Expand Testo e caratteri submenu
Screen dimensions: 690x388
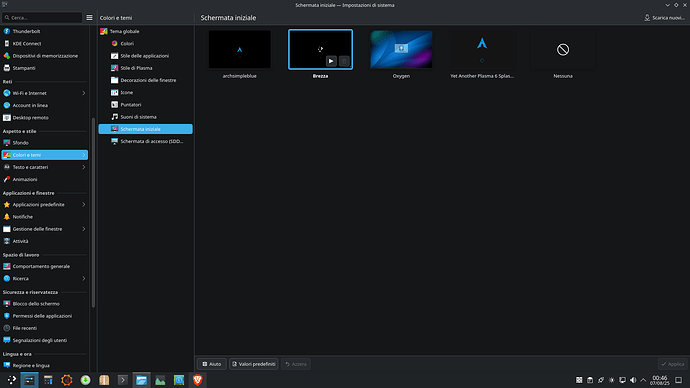(84, 167)
